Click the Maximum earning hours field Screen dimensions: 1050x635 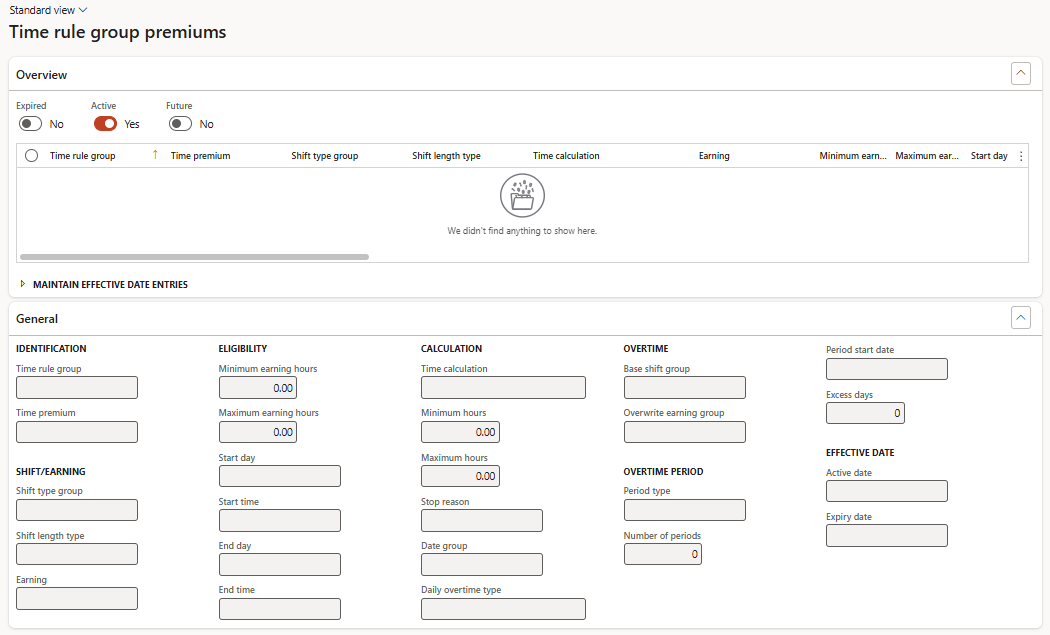pyautogui.click(x=258, y=432)
